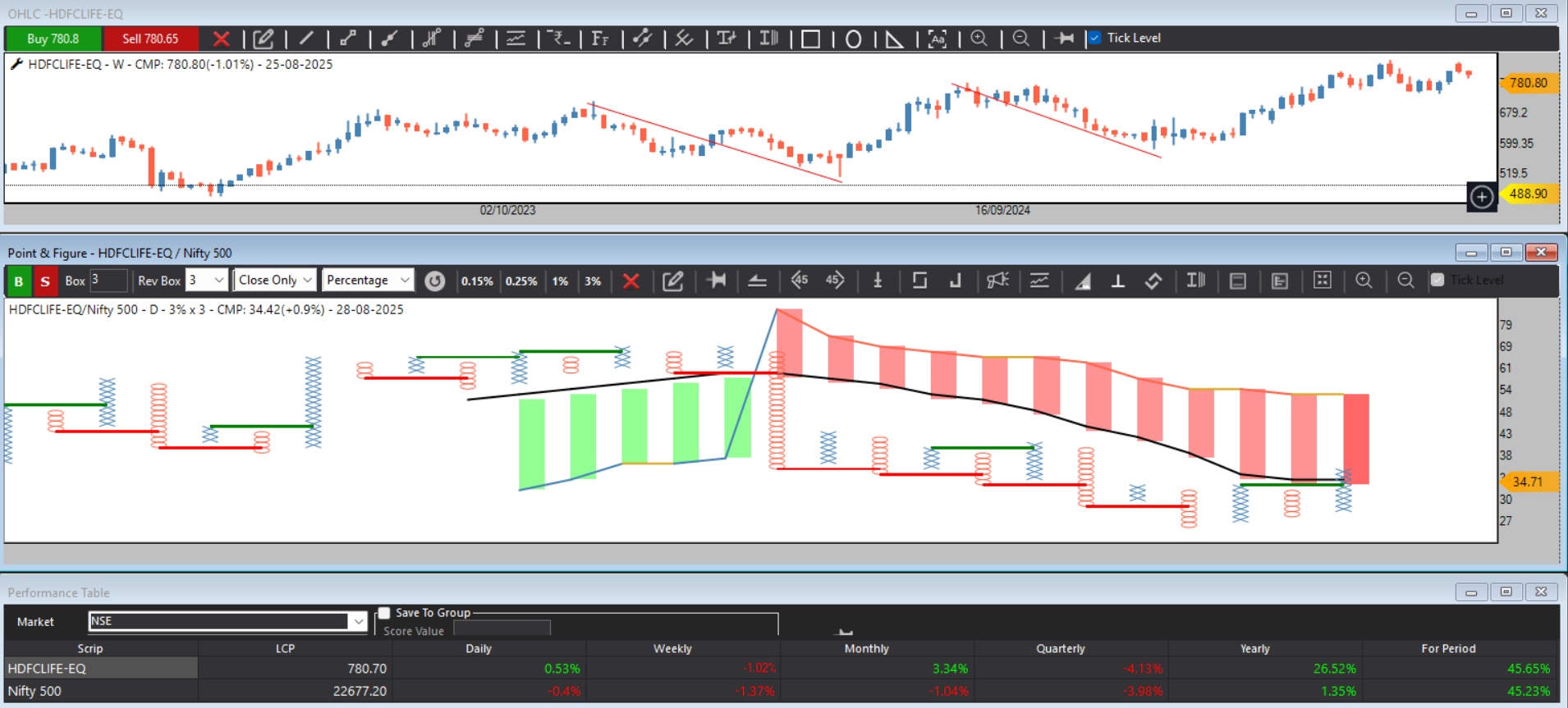Open the Market NSE dropdown
The image size is (1568, 708).
pyautogui.click(x=227, y=621)
